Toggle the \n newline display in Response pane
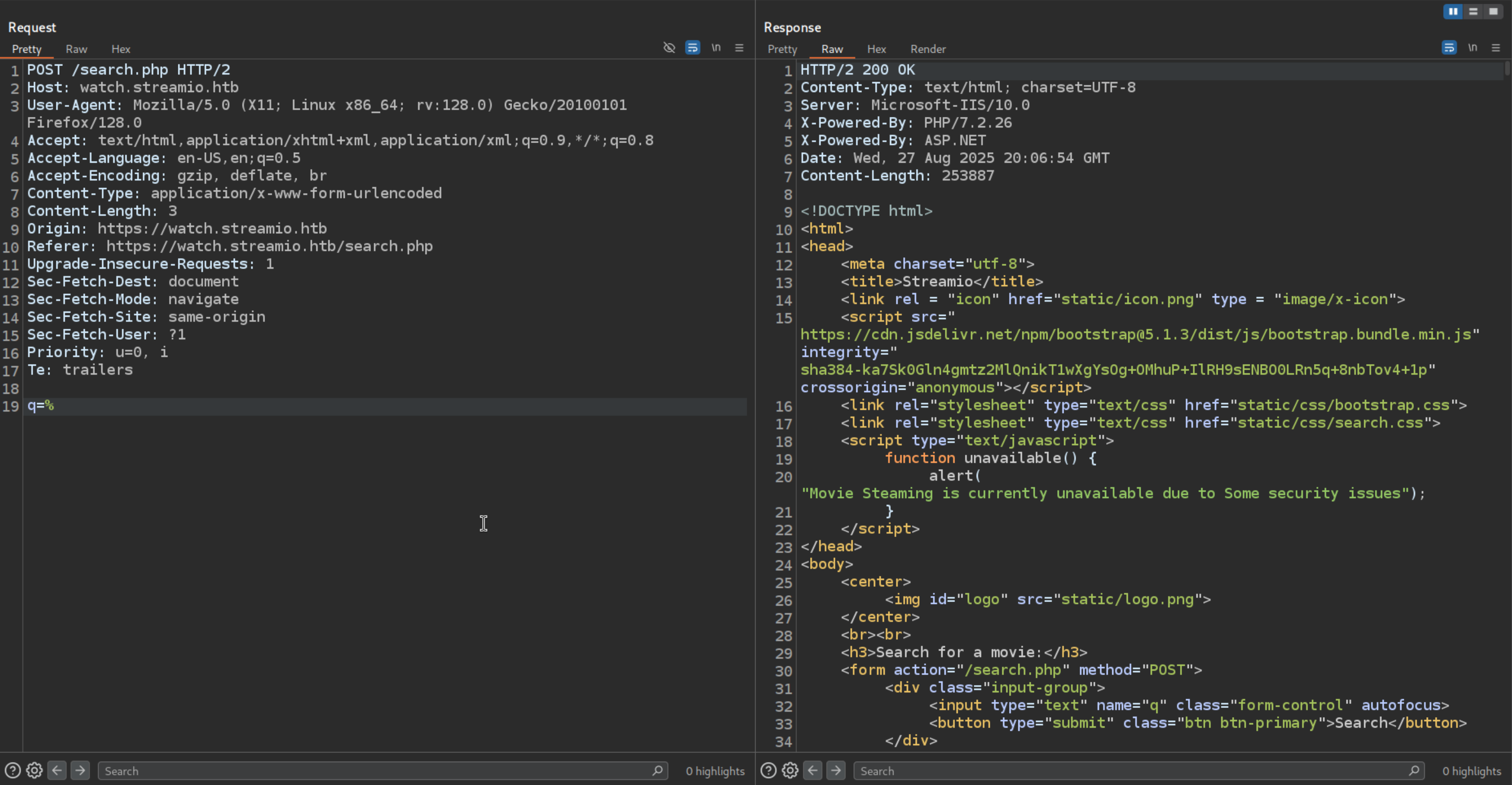 (1472, 48)
